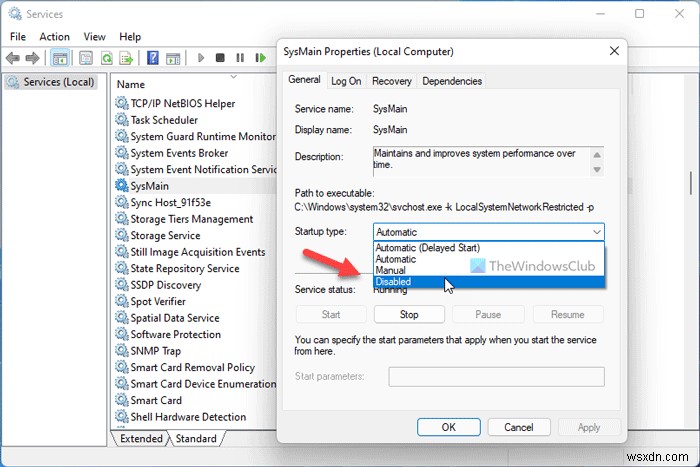This screenshot has width=700, height=467.
Task: Open the View menu
Action: click(x=94, y=37)
